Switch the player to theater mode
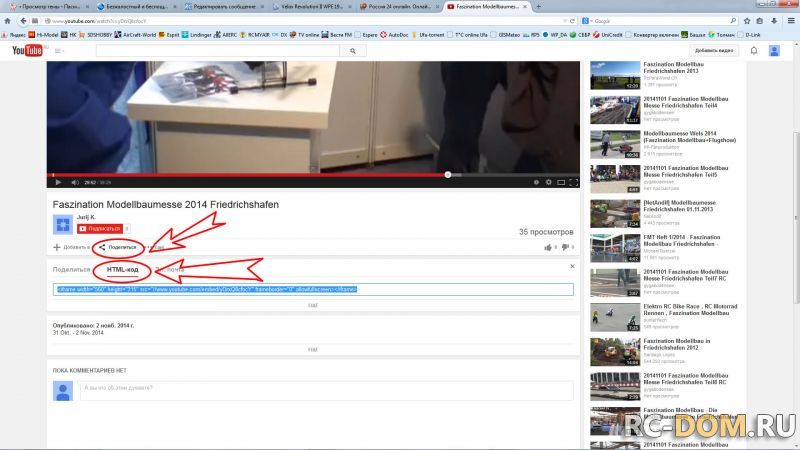Image resolution: width=800 pixels, height=450 pixels. [561, 182]
